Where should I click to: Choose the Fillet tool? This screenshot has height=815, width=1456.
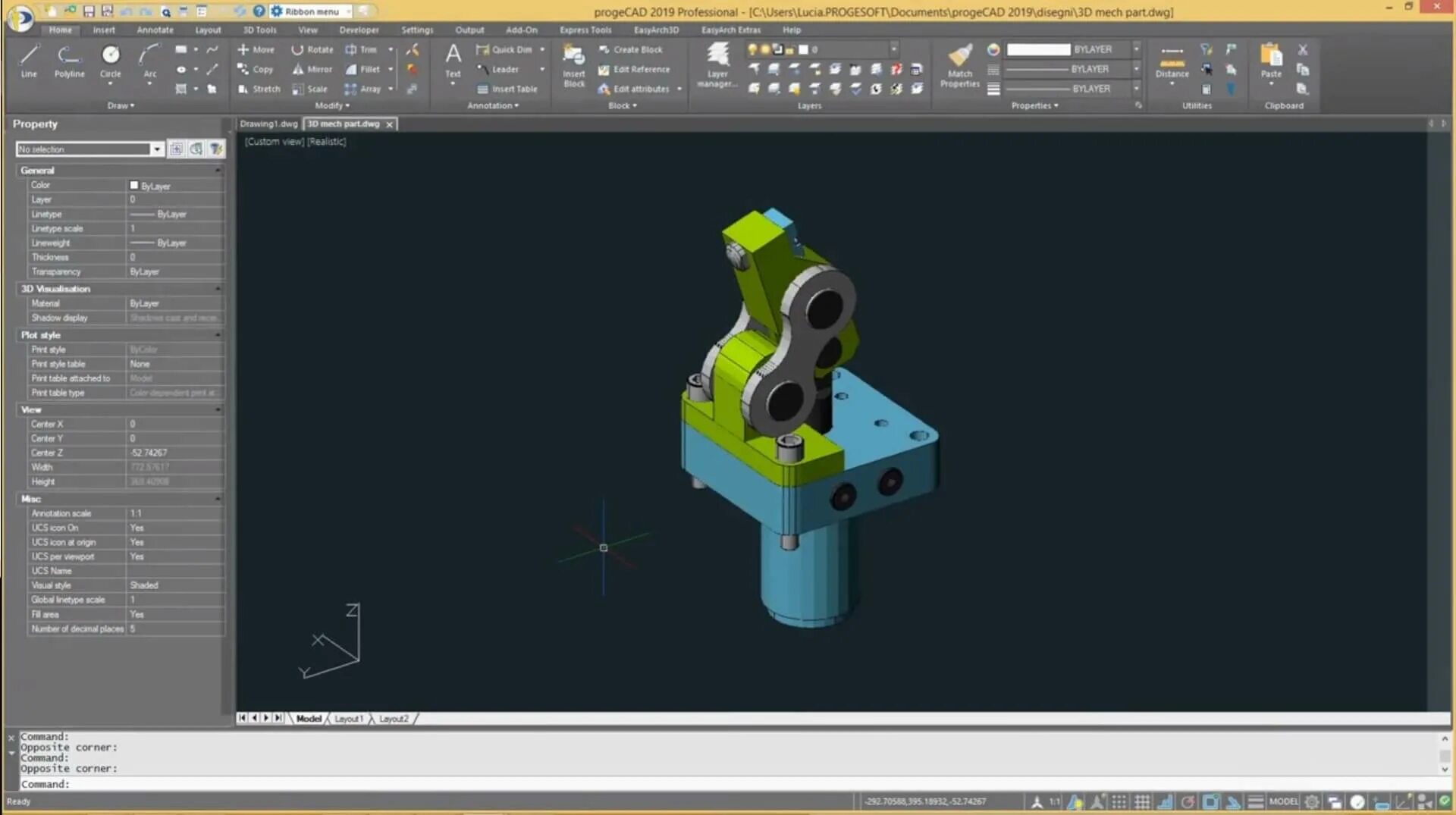coord(362,69)
